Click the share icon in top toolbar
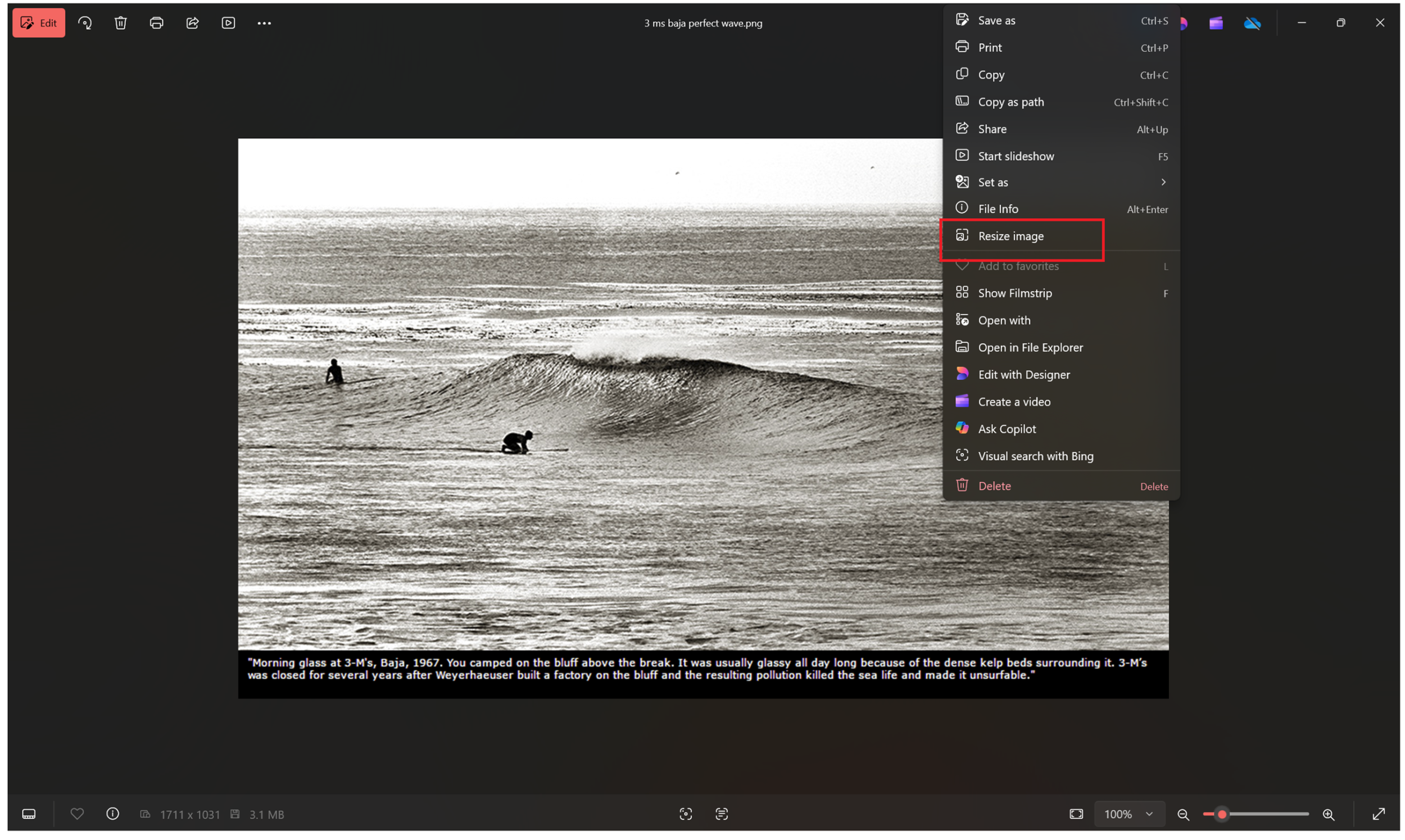 pyautogui.click(x=192, y=22)
